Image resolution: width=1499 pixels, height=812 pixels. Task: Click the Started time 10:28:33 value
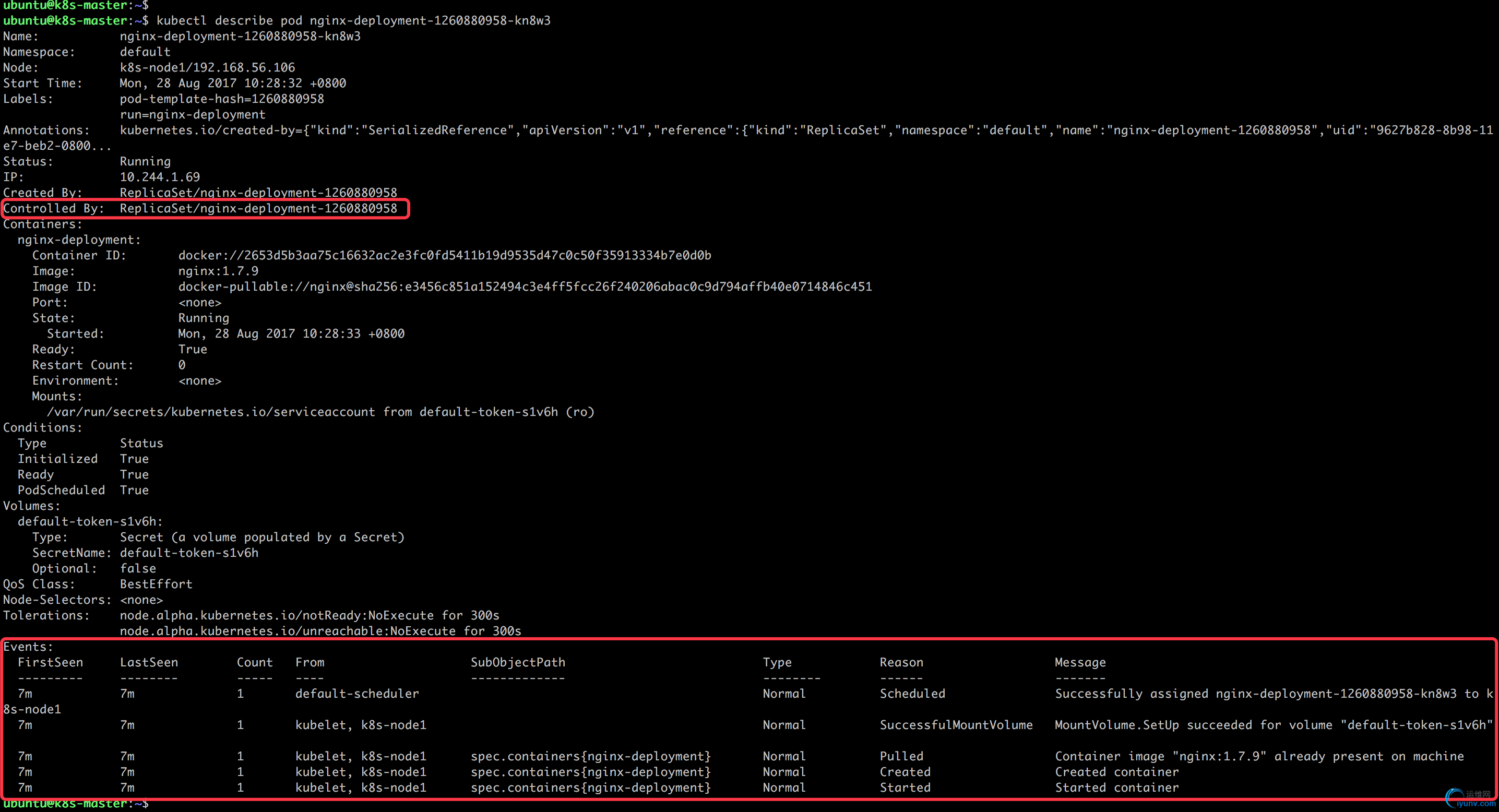(x=291, y=334)
